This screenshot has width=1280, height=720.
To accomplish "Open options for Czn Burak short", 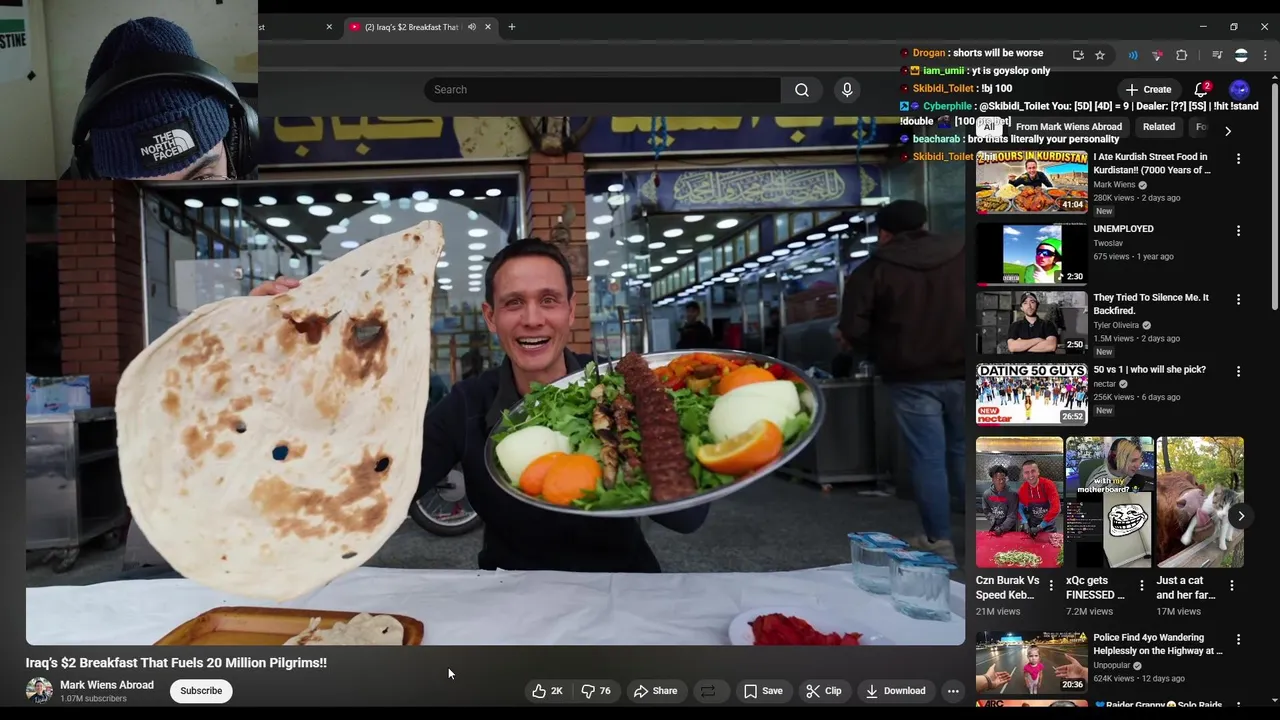I will coord(1051,586).
